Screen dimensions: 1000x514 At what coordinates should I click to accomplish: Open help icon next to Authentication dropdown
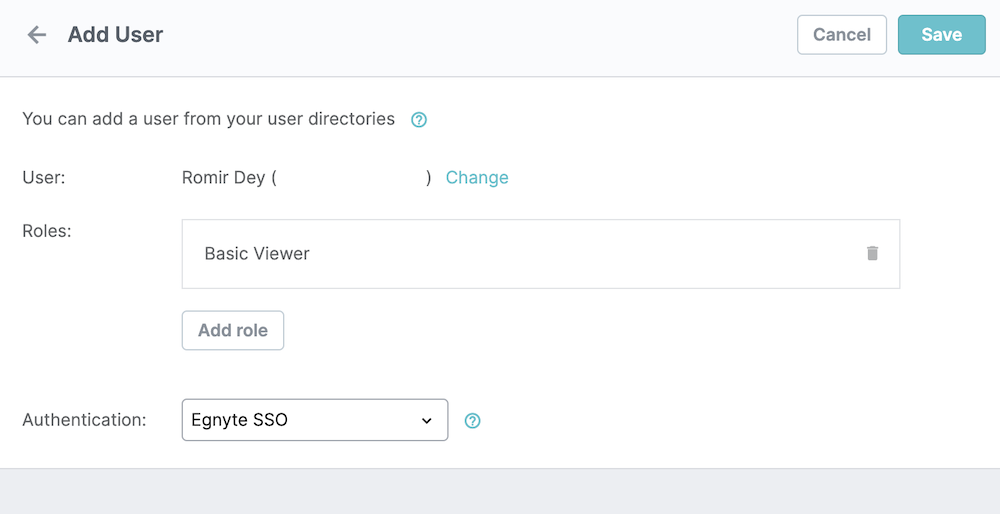(x=473, y=421)
